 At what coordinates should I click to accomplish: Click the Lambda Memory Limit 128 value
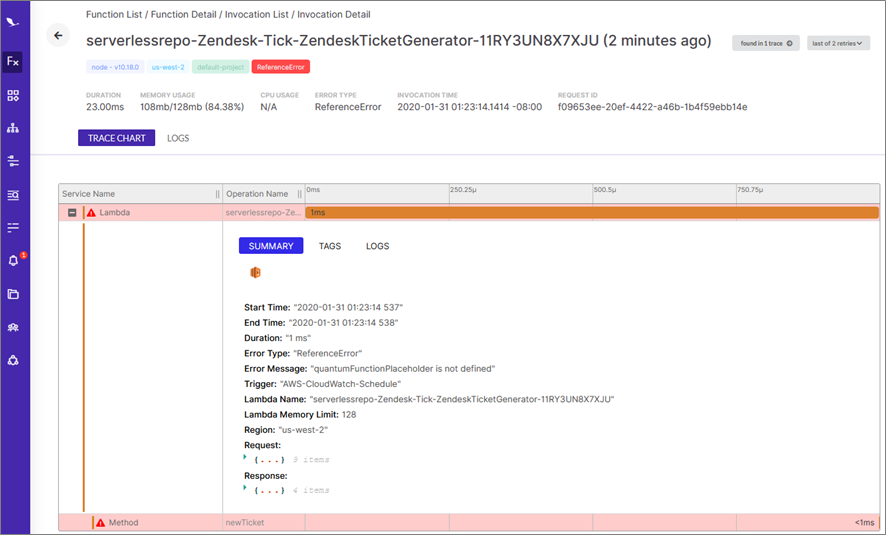(349, 414)
